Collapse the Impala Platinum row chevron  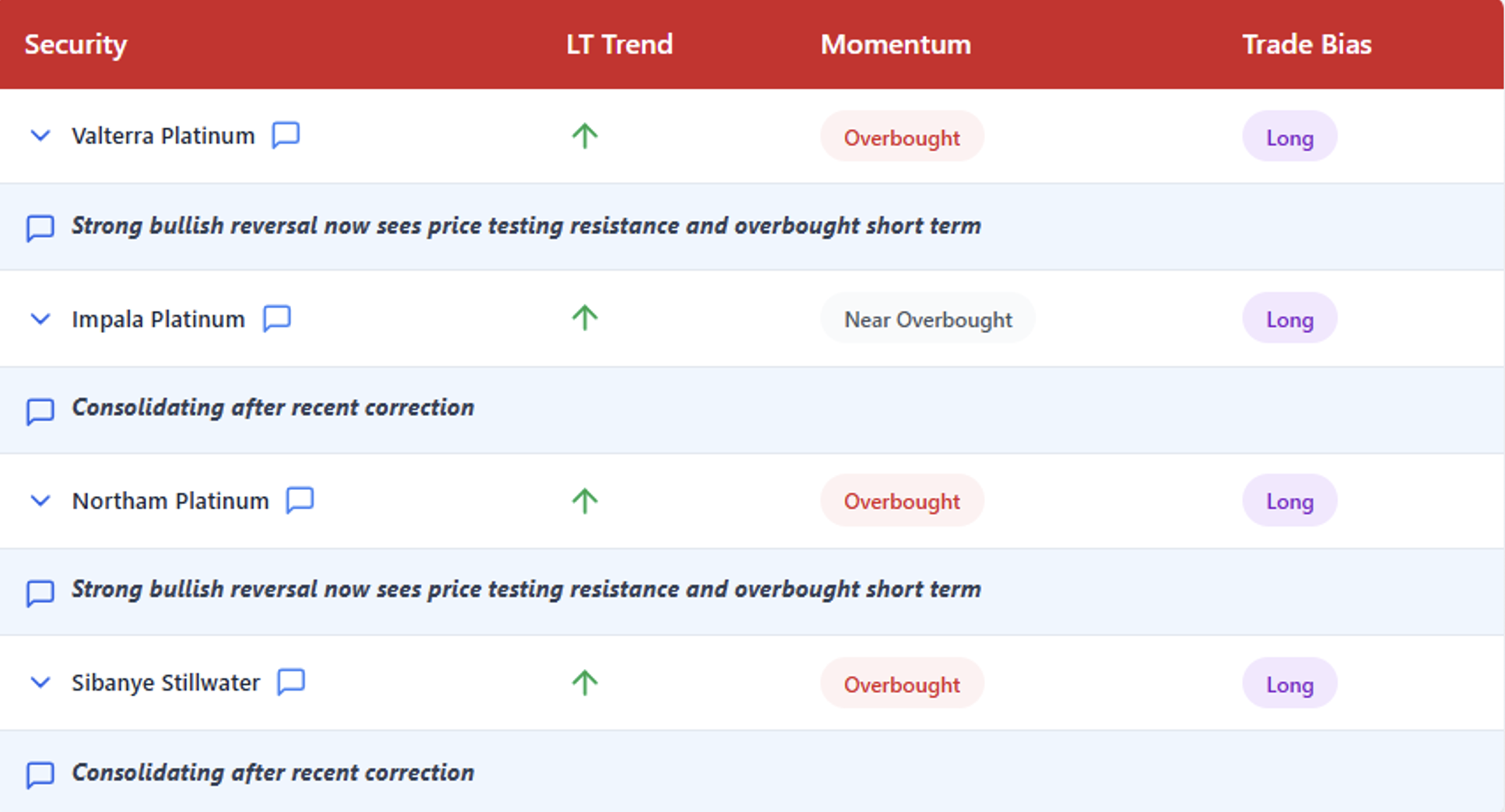(40, 319)
